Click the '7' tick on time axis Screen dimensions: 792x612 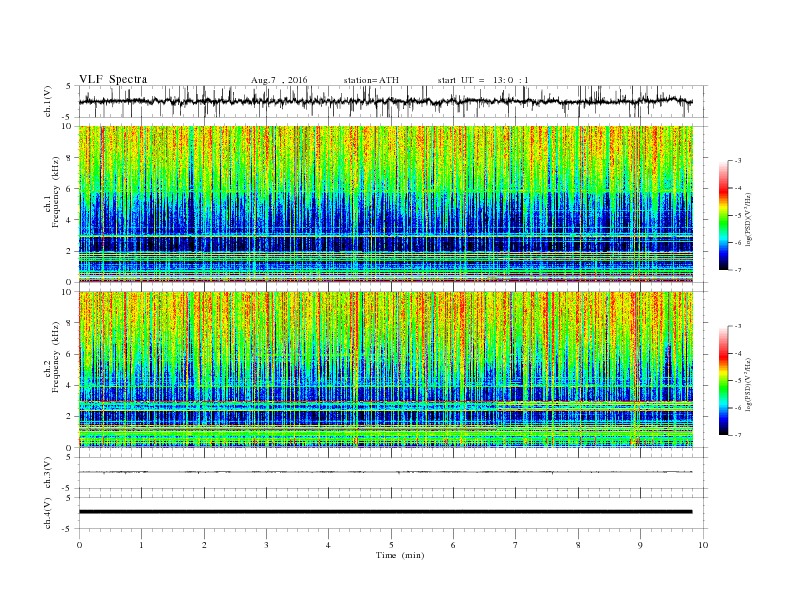(516, 545)
